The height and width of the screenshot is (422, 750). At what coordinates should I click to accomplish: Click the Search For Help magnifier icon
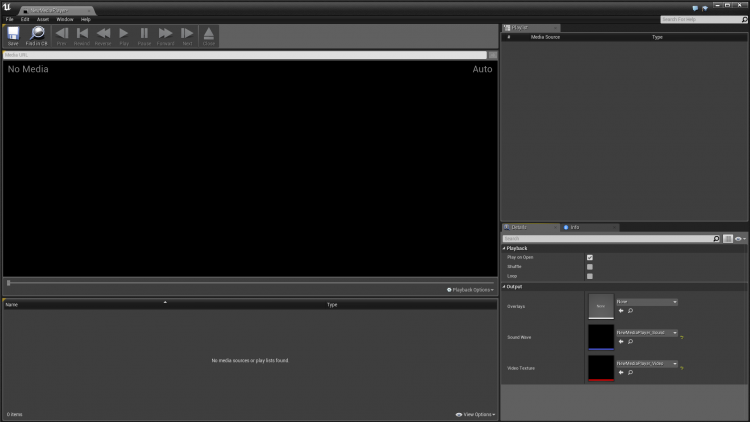744,19
